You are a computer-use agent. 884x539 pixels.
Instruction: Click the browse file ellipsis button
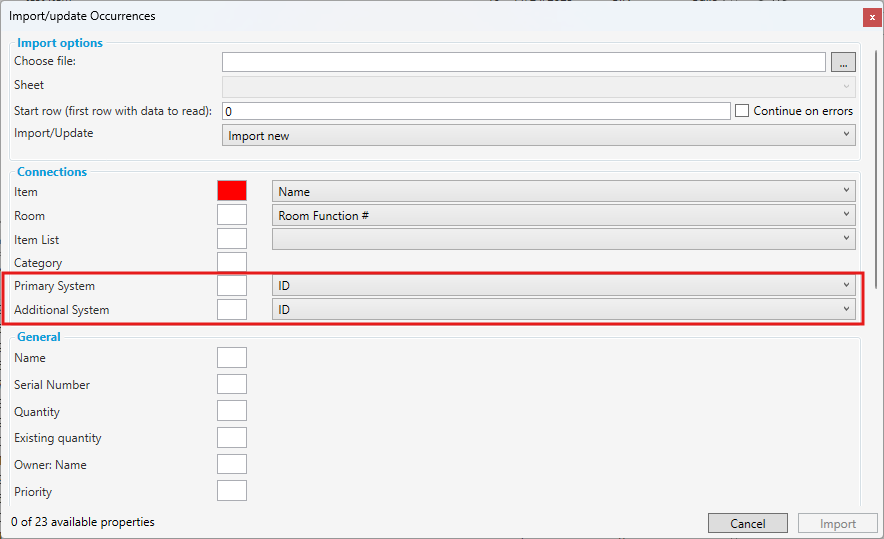[x=843, y=62]
